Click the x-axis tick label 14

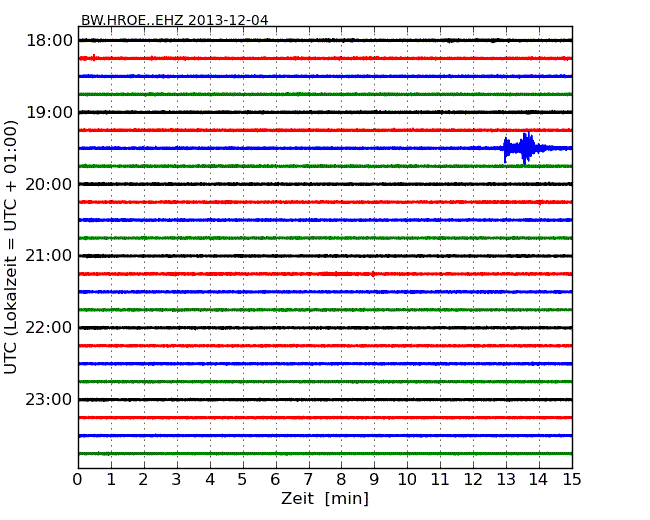pyautogui.click(x=538, y=480)
